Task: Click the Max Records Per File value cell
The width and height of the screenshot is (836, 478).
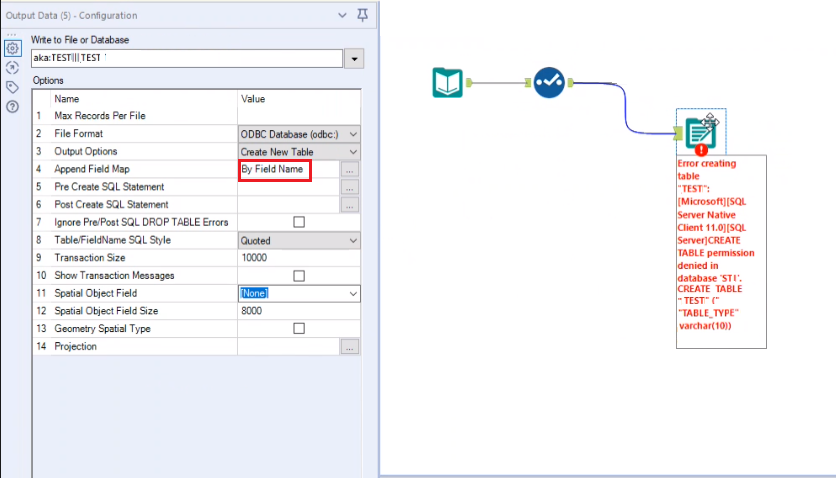Action: click(x=299, y=116)
